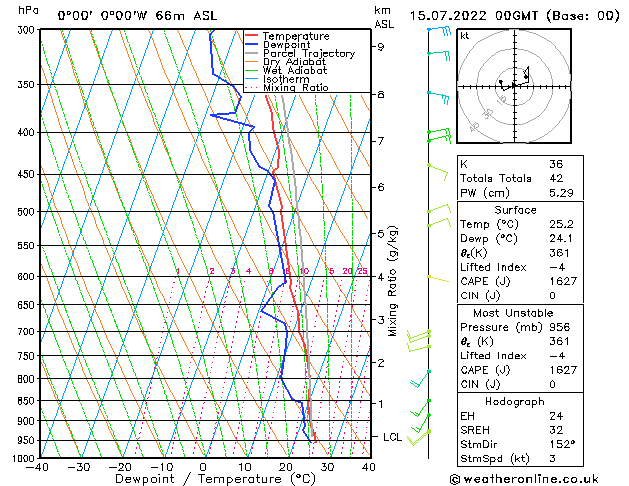Click the Surface Lifted Index value -4
629x486 pixels.
[557, 267]
